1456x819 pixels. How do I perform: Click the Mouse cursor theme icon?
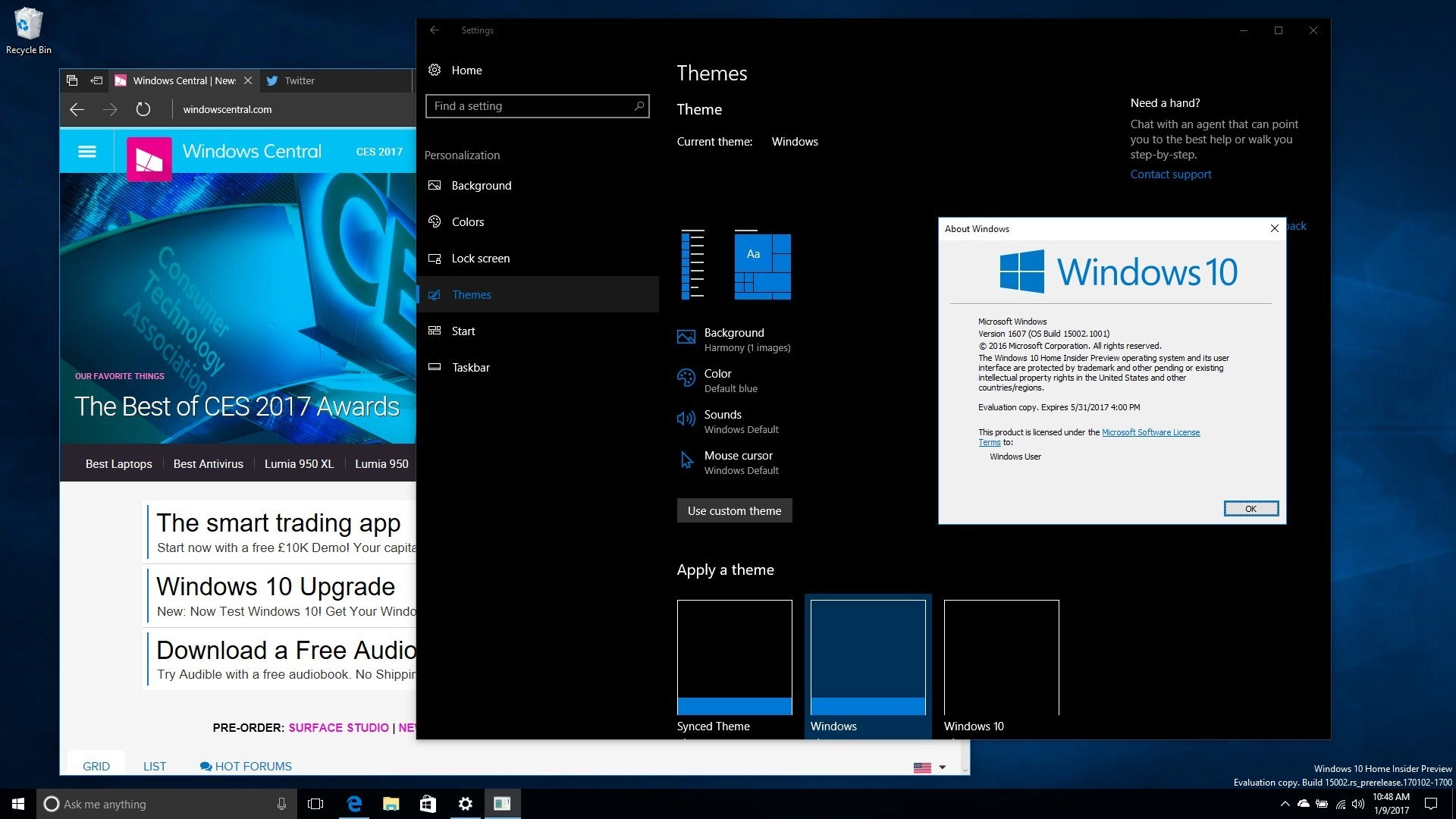(686, 460)
